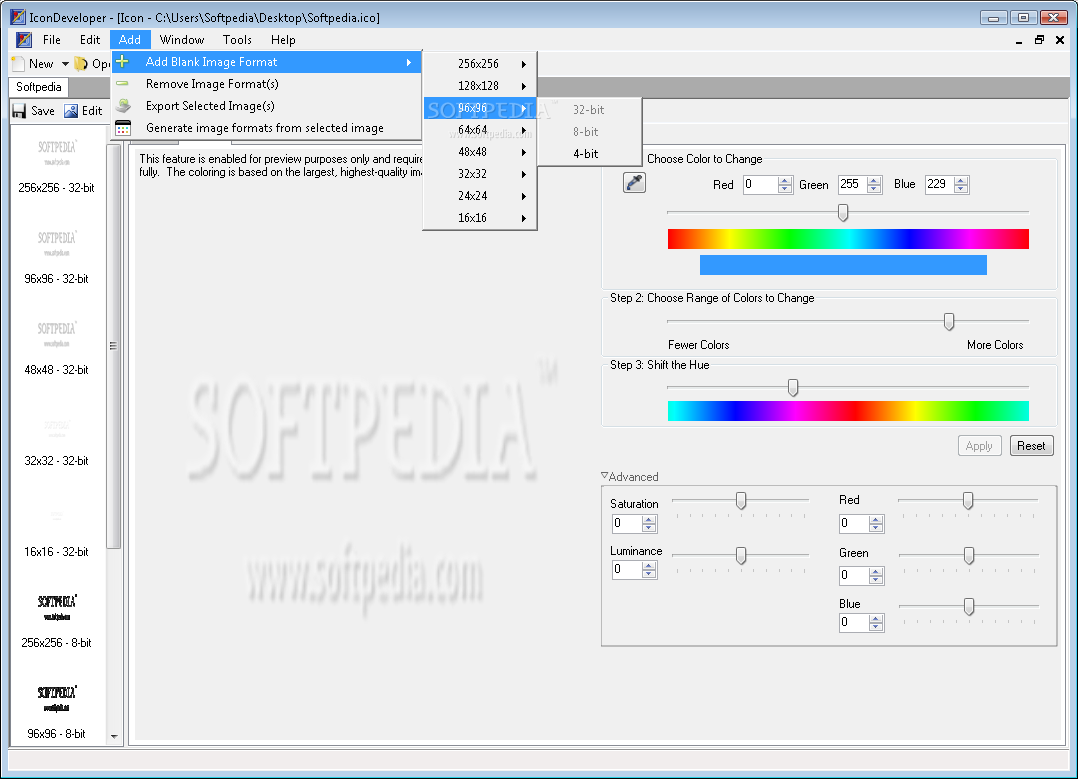Expand the 24x24 submenu

[x=523, y=196]
